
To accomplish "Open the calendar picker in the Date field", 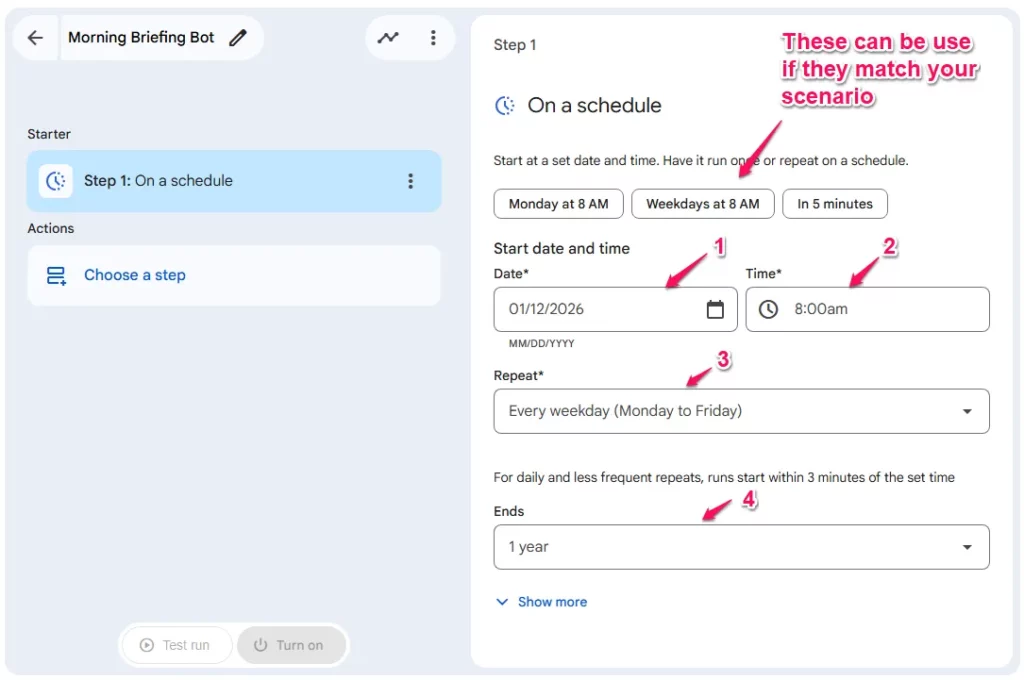I will [x=716, y=309].
